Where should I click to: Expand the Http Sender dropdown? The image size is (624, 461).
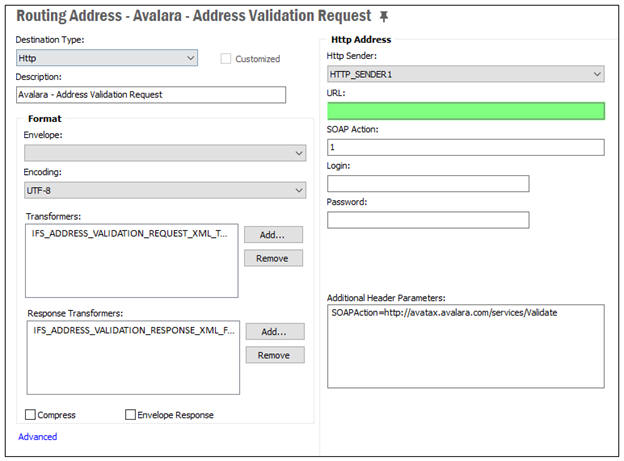point(466,74)
